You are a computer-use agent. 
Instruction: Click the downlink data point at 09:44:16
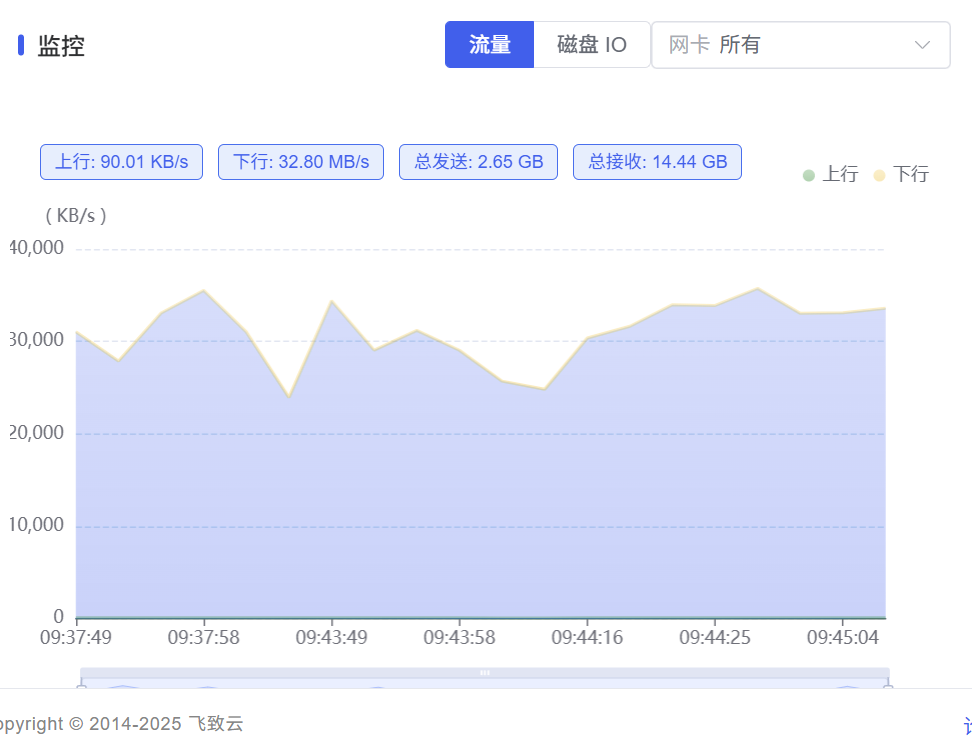pyautogui.click(x=587, y=338)
